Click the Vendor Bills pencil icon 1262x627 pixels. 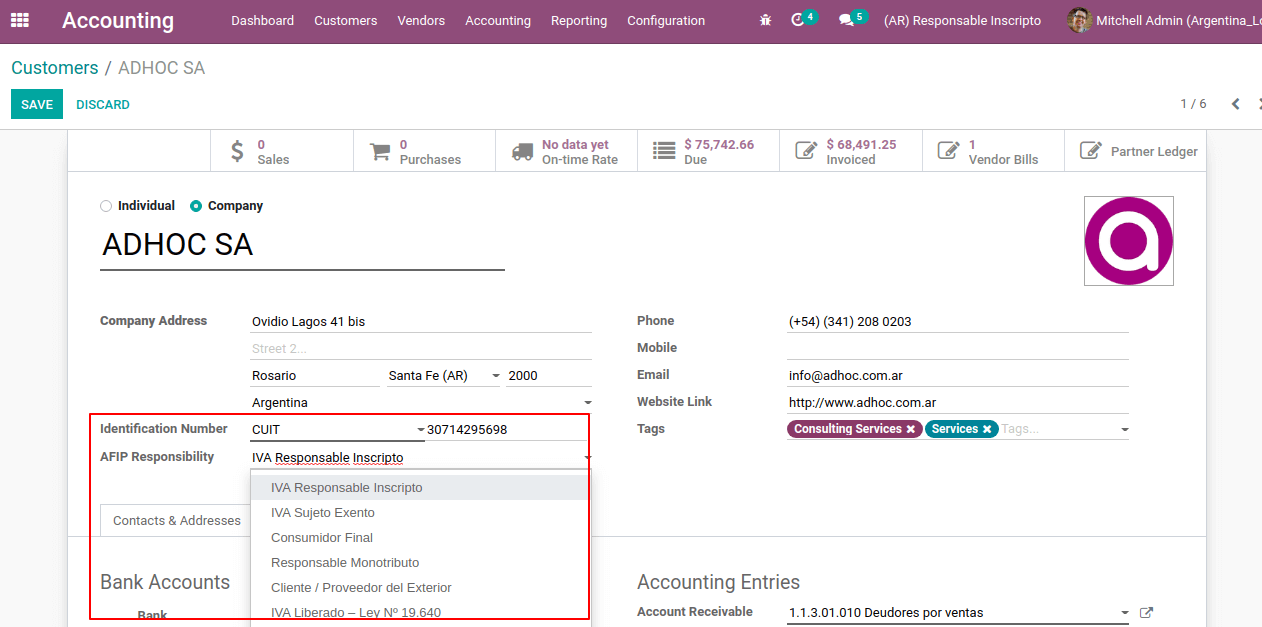[948, 151]
